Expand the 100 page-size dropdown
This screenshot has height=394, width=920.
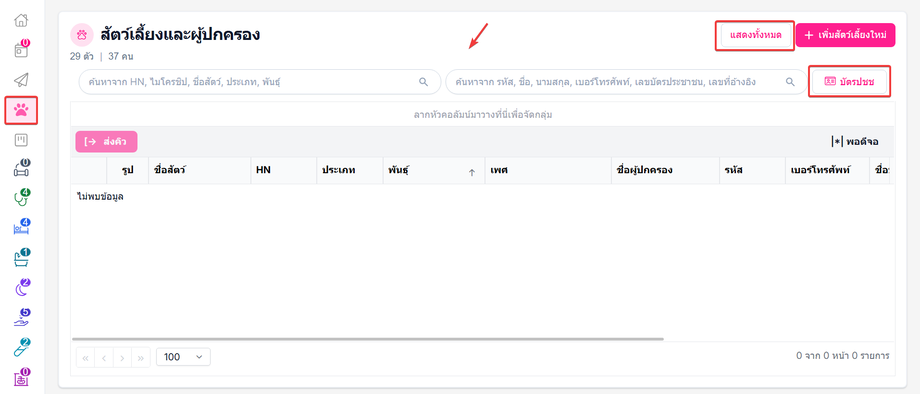tap(183, 357)
